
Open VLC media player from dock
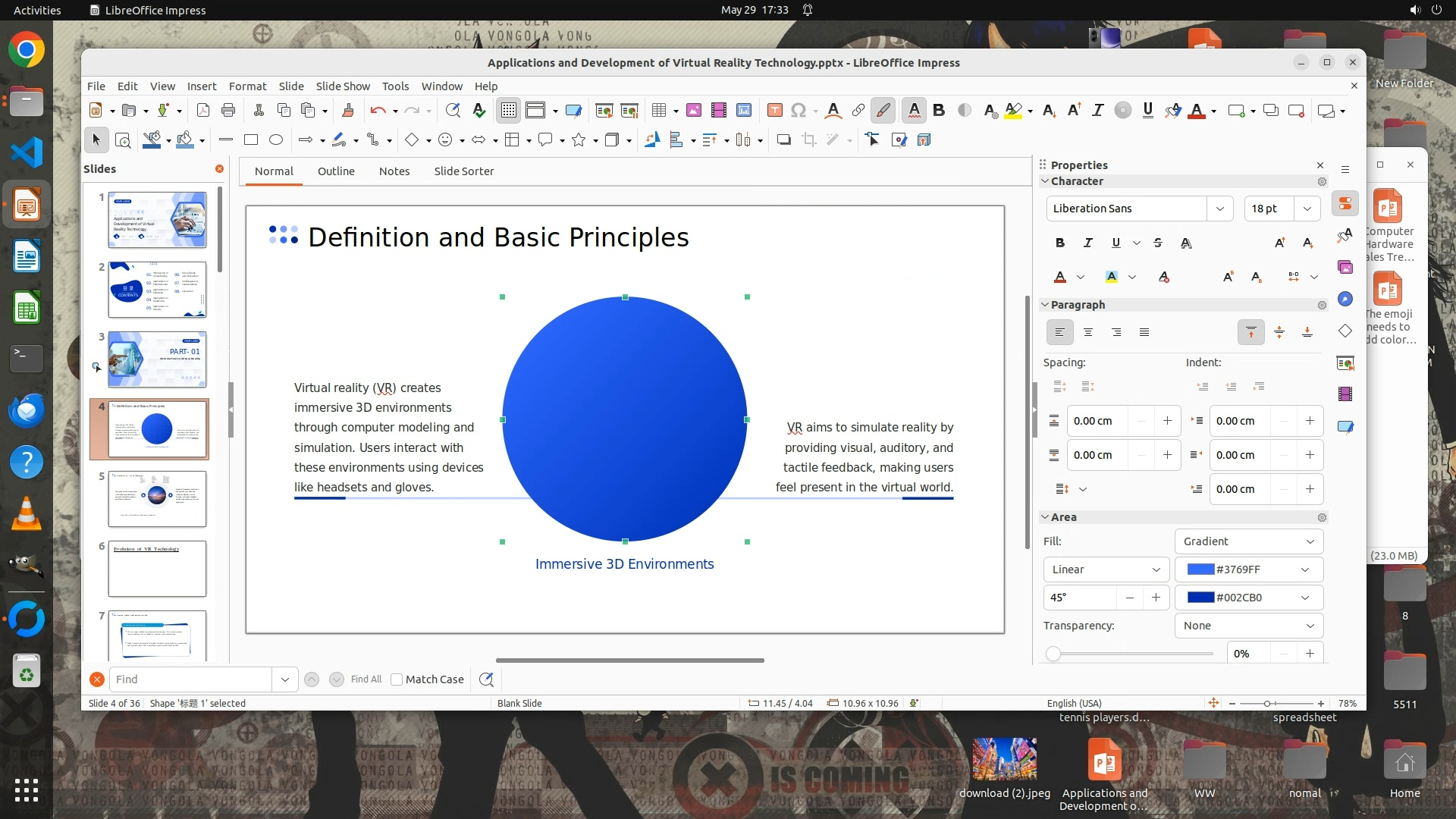[27, 515]
